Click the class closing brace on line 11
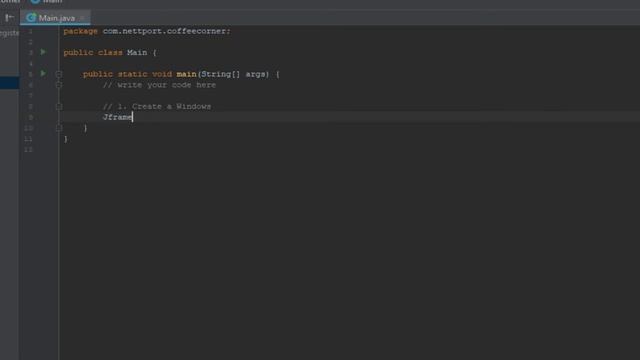This screenshot has height=360, width=640. tap(65, 139)
